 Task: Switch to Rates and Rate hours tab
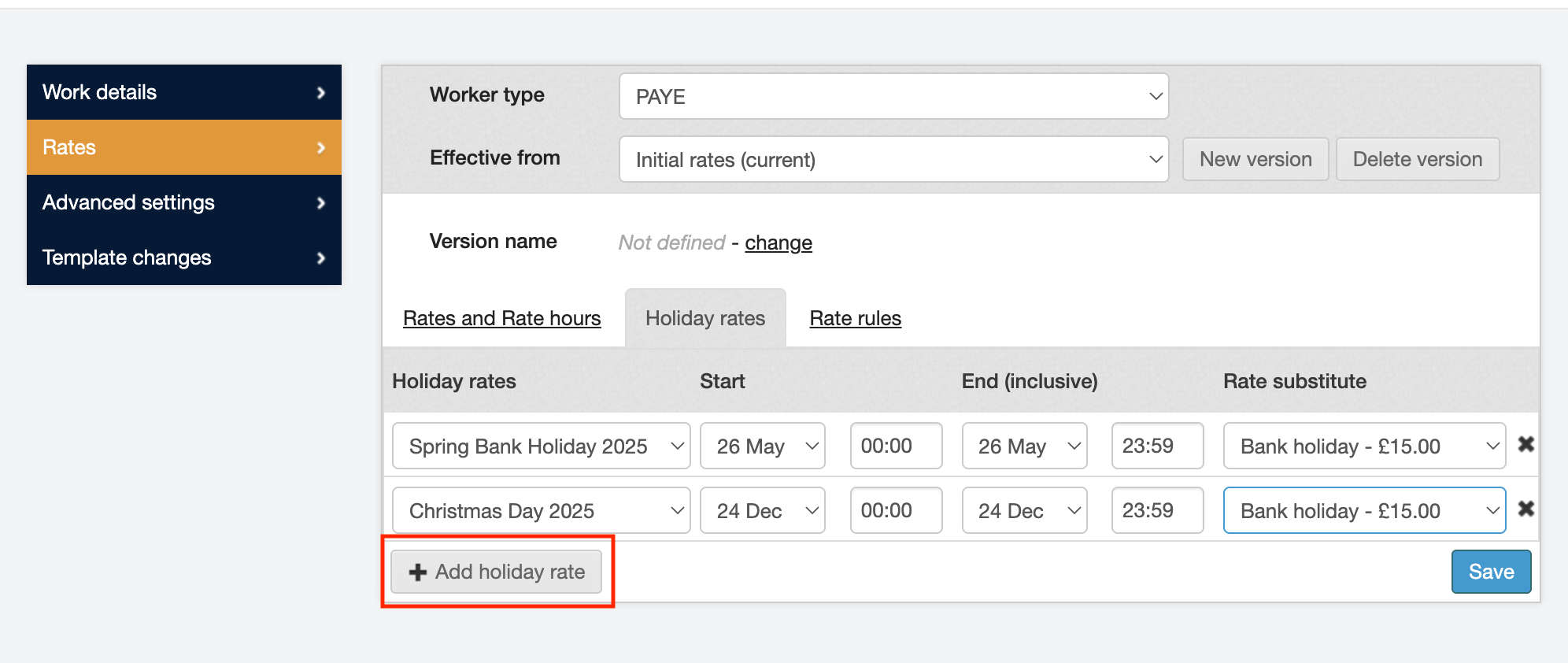click(501, 318)
